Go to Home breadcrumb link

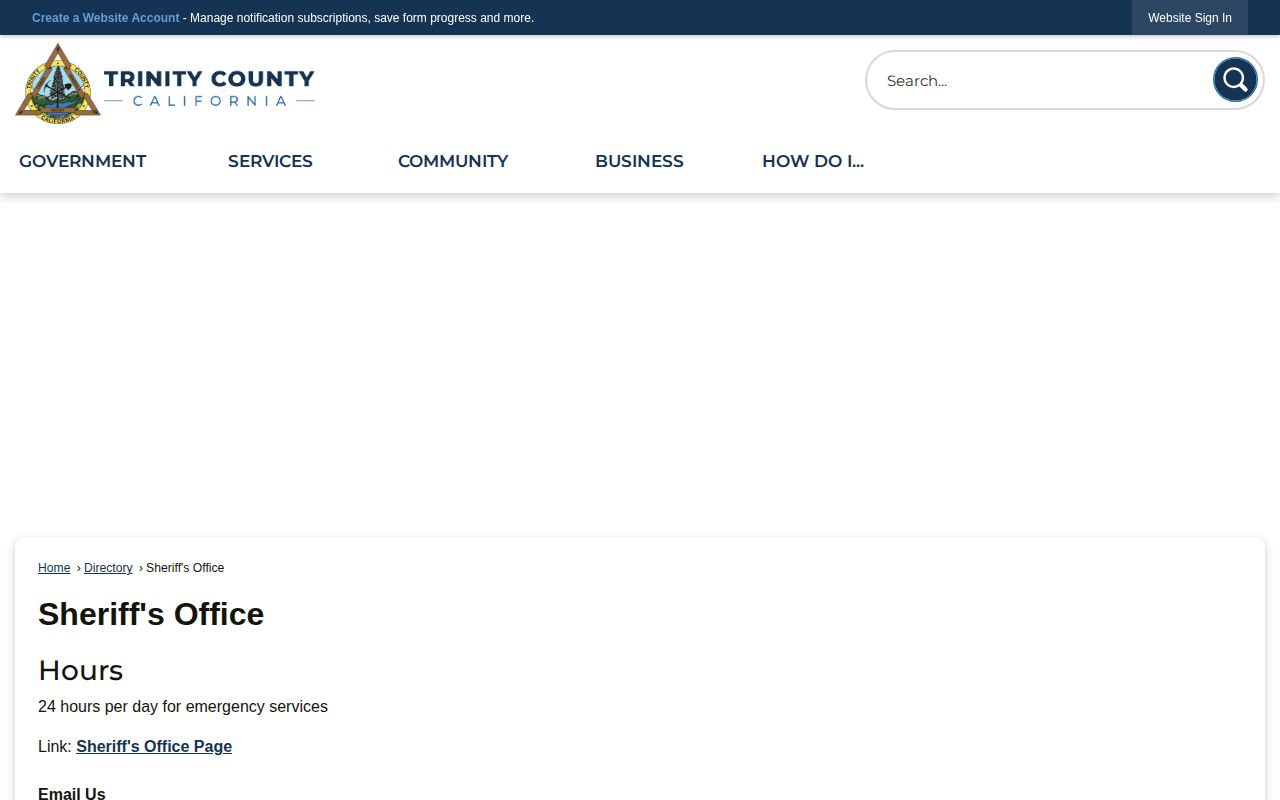pyautogui.click(x=54, y=568)
